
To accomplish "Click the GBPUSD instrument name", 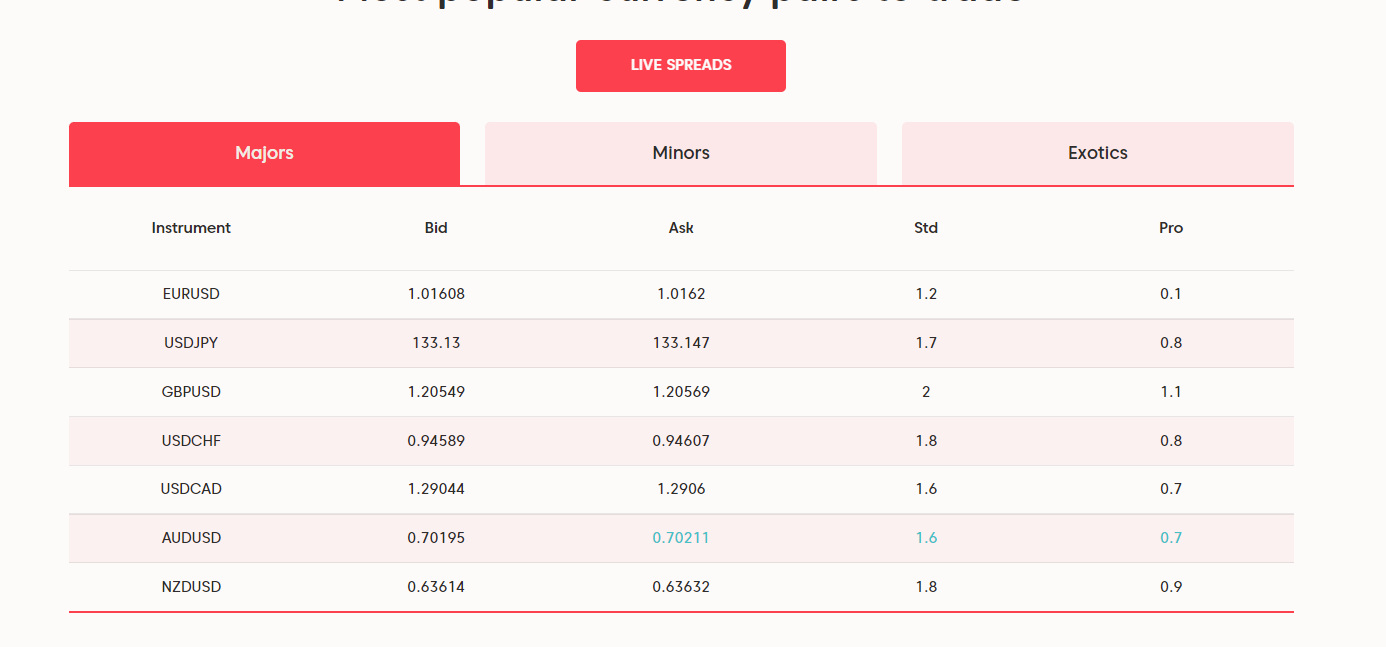I will [x=191, y=392].
